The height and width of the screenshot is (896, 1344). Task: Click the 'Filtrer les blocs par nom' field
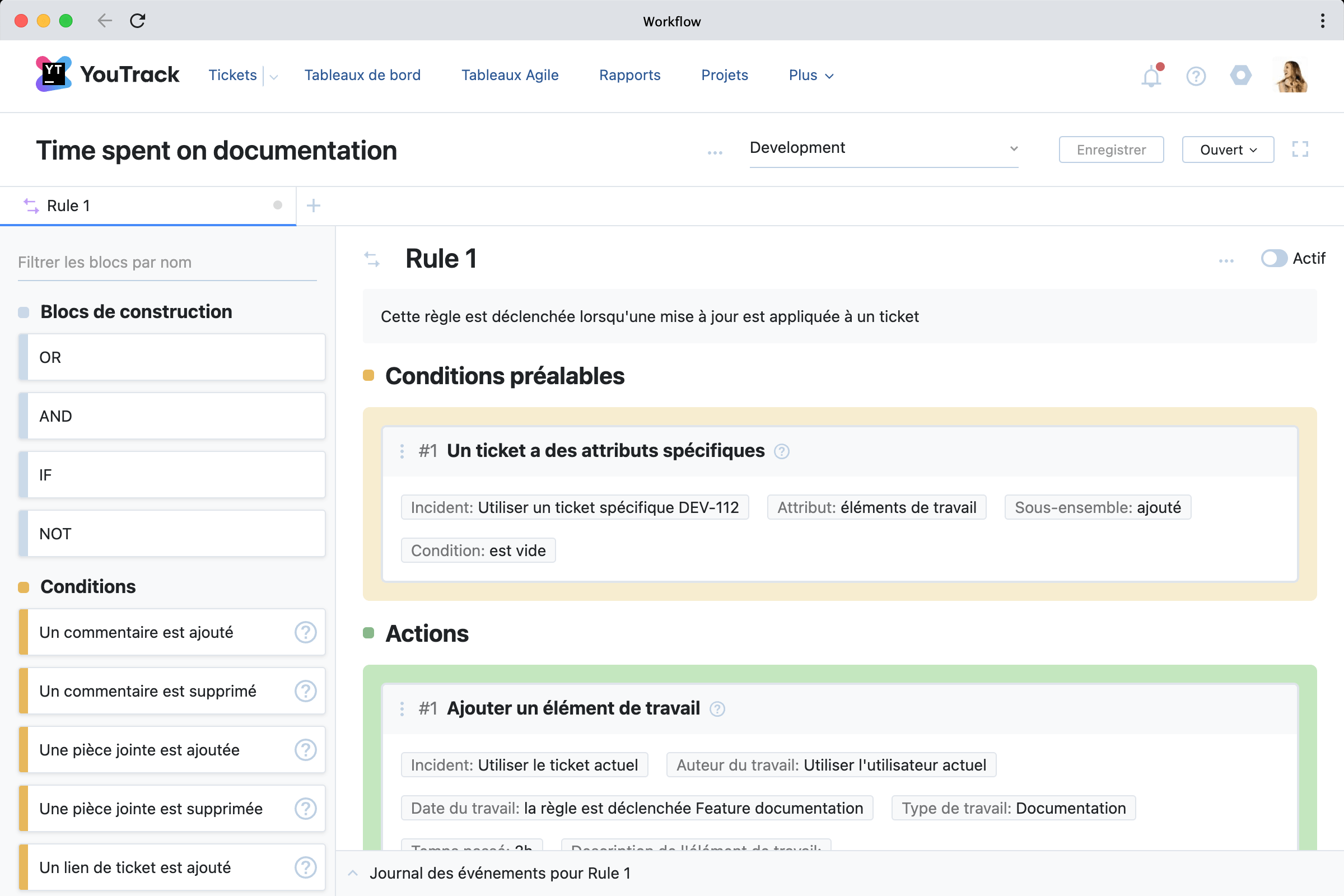(x=167, y=262)
